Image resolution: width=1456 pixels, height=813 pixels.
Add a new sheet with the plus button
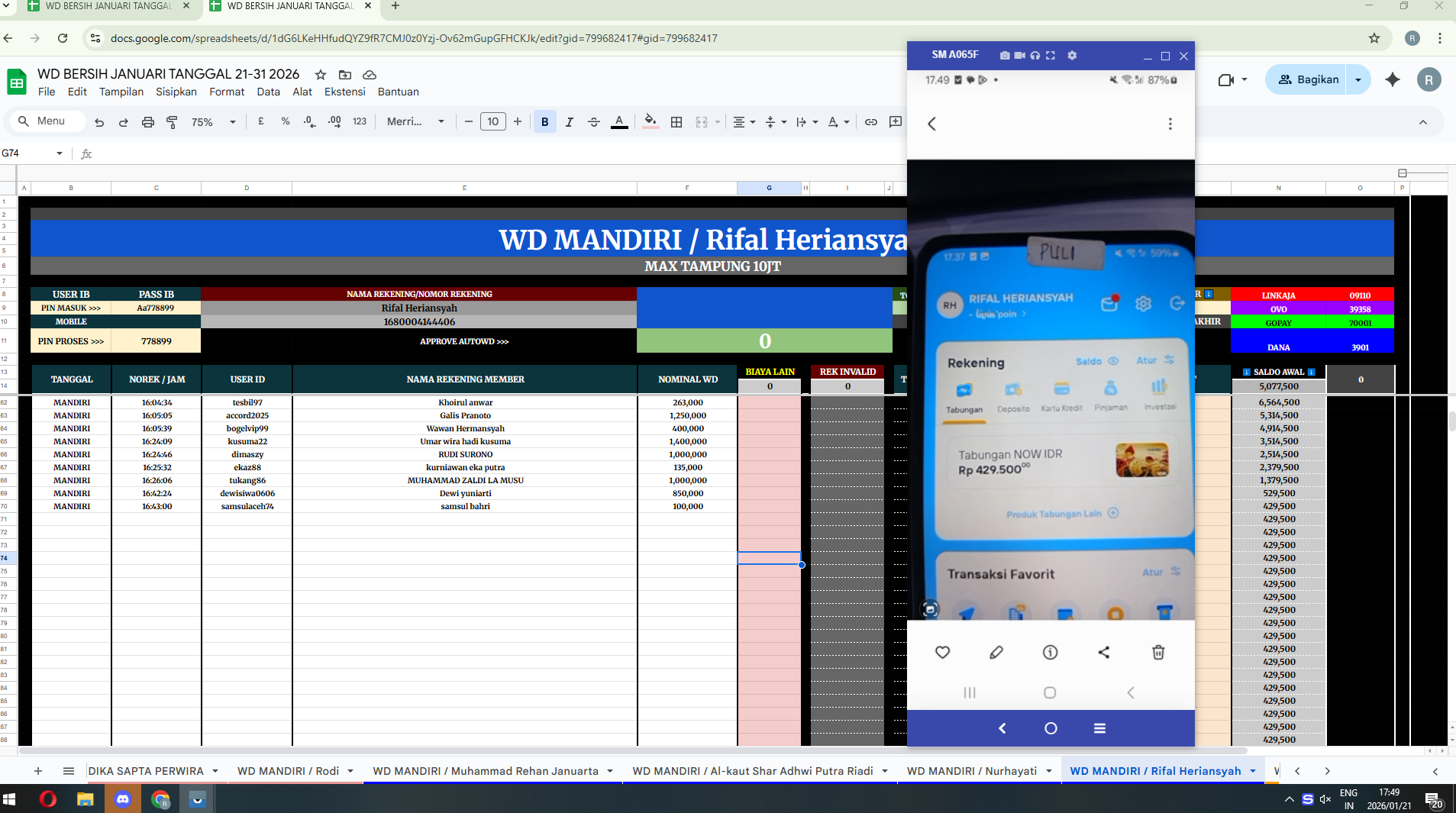pos(38,771)
